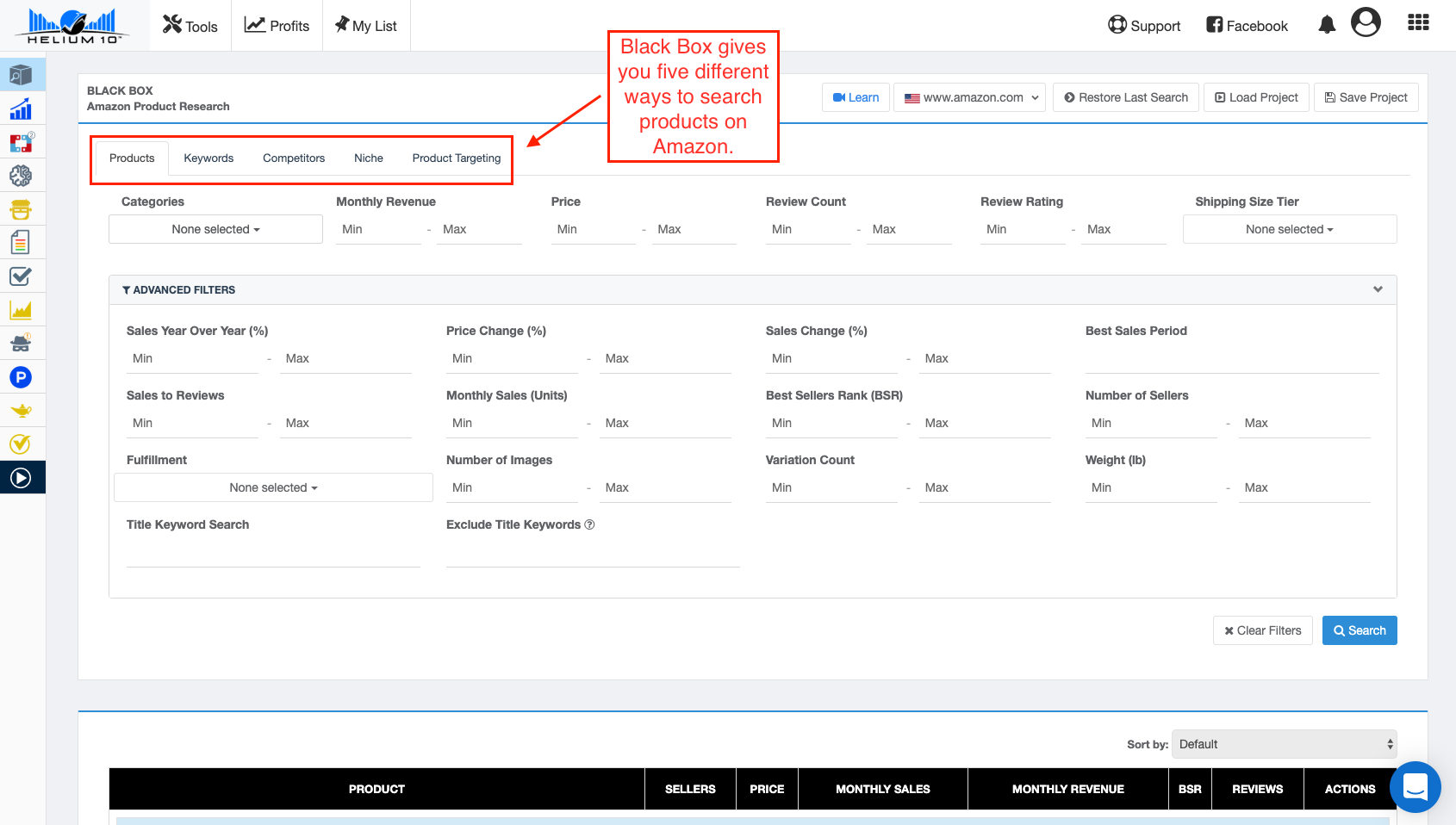Viewport: 1456px width, 825px height.
Task: Click the user profile avatar icon
Action: [x=1366, y=22]
